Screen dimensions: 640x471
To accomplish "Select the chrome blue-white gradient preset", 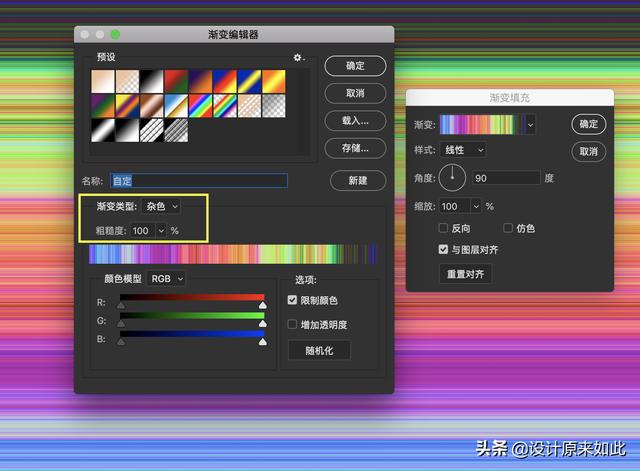I will coord(176,106).
